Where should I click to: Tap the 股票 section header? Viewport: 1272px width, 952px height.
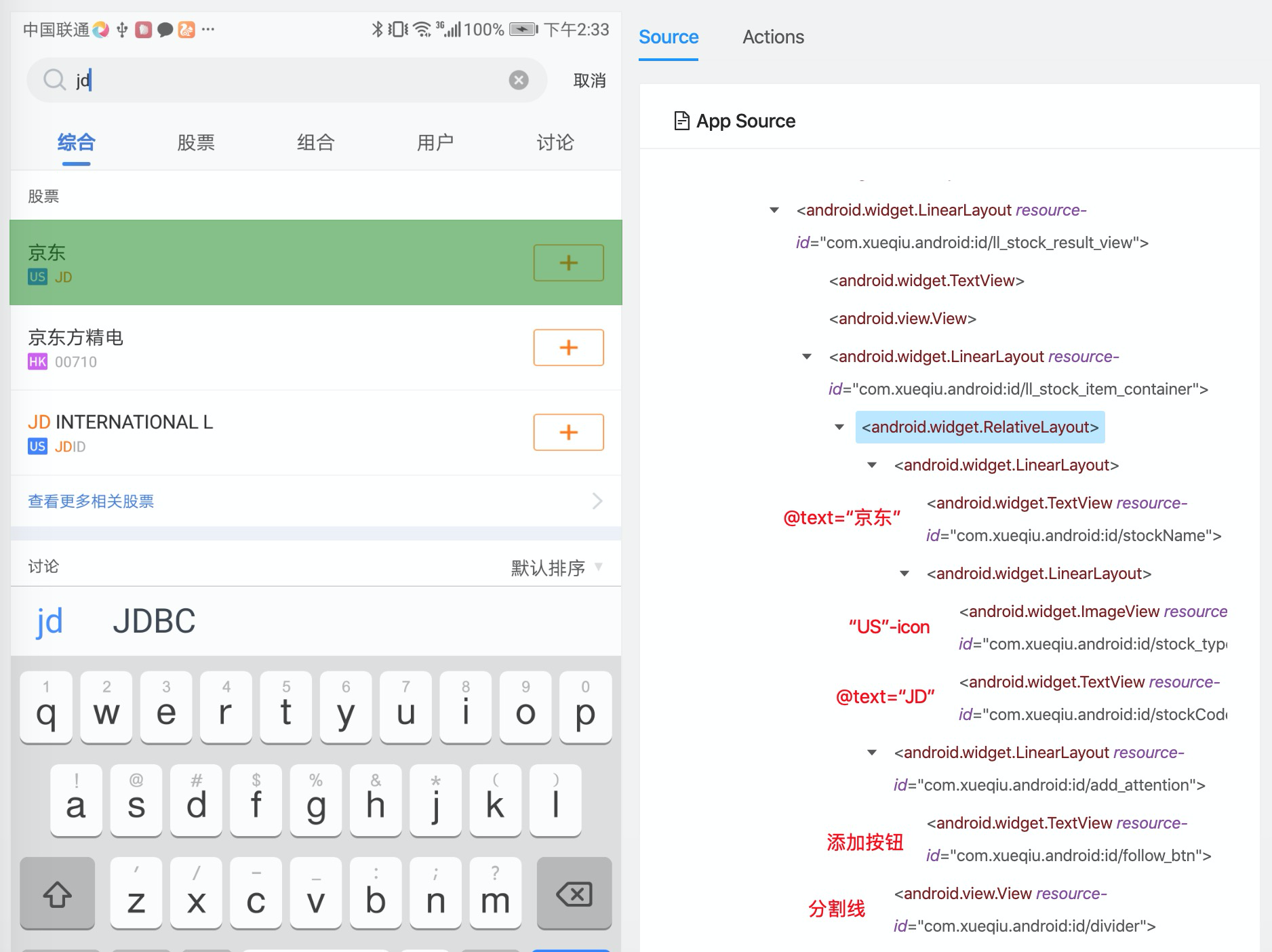(43, 197)
